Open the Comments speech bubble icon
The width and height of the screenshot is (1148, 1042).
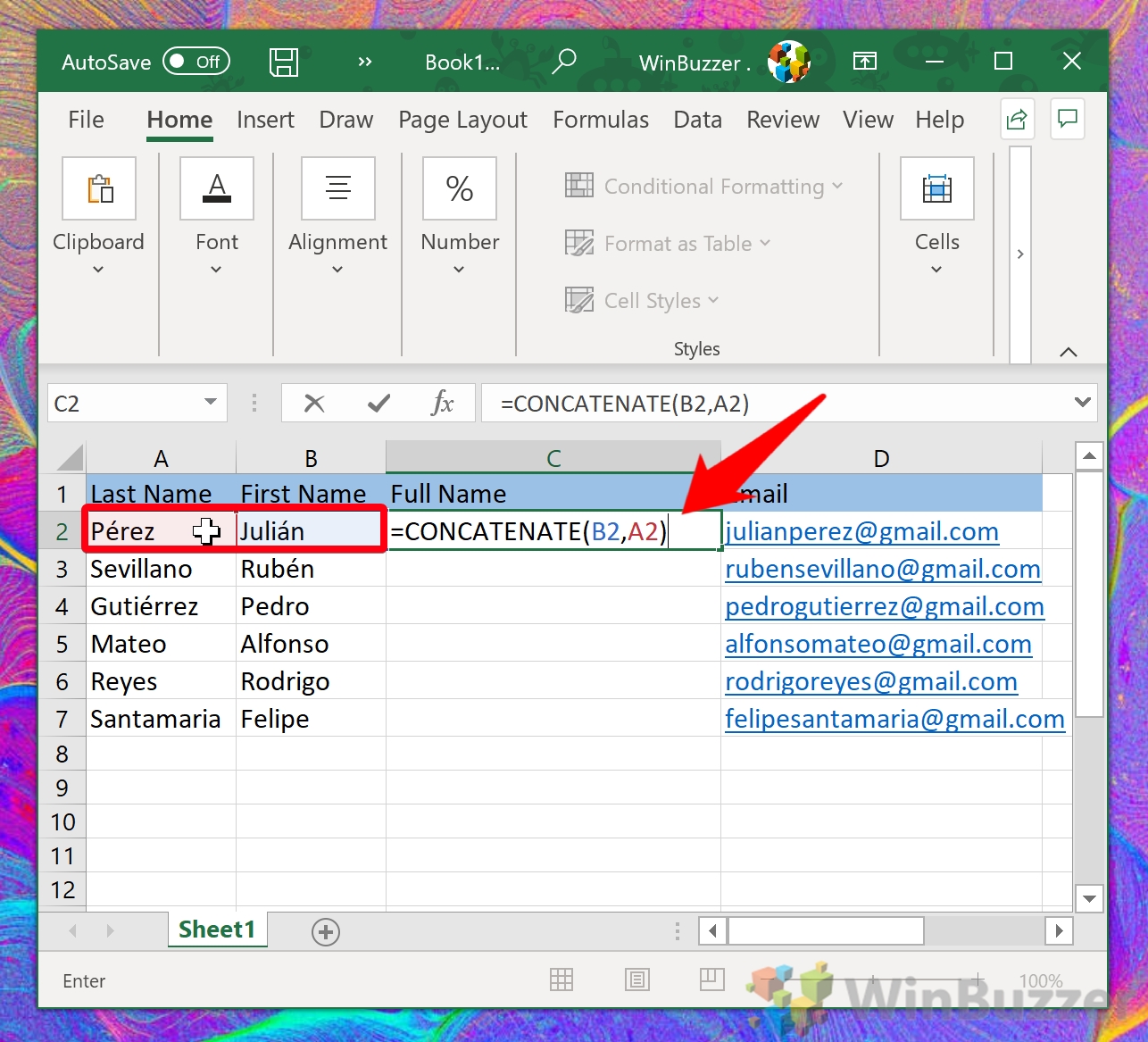[1068, 120]
